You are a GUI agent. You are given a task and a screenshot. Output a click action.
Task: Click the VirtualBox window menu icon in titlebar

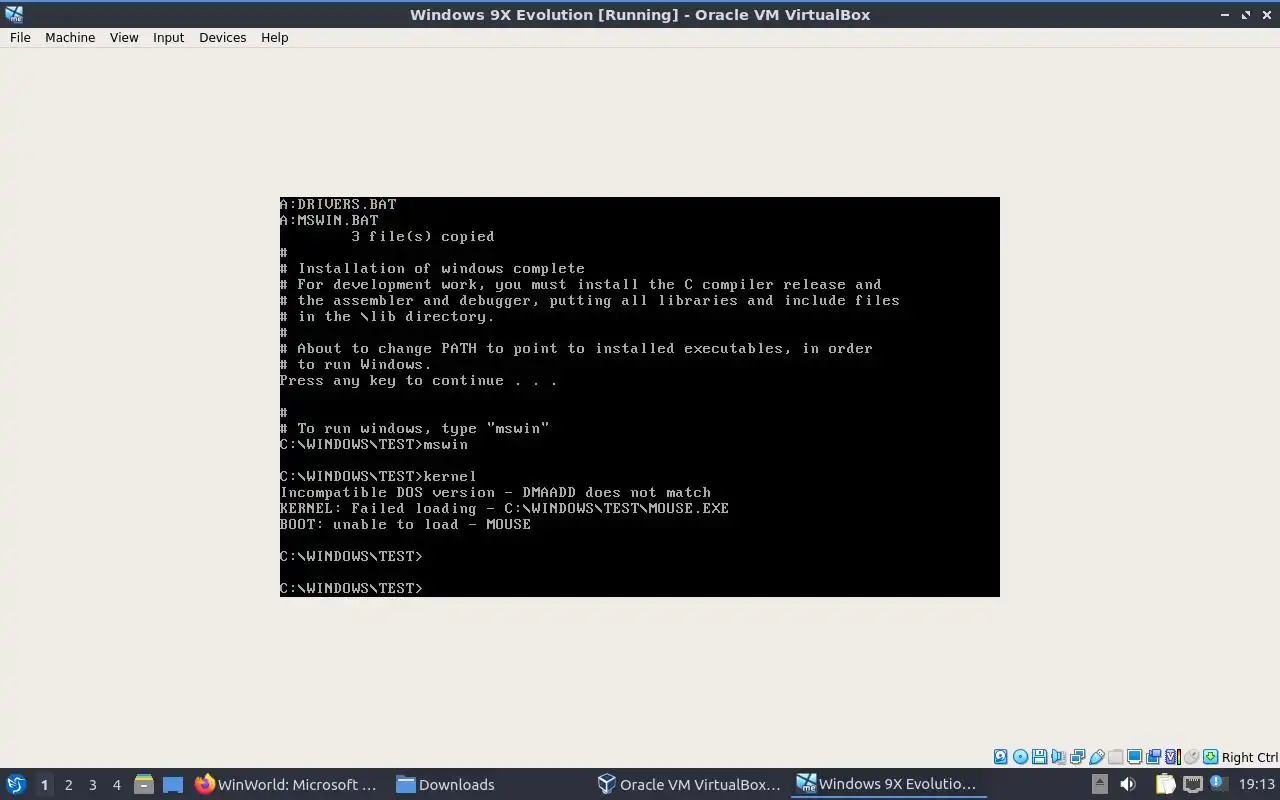pyautogui.click(x=13, y=14)
